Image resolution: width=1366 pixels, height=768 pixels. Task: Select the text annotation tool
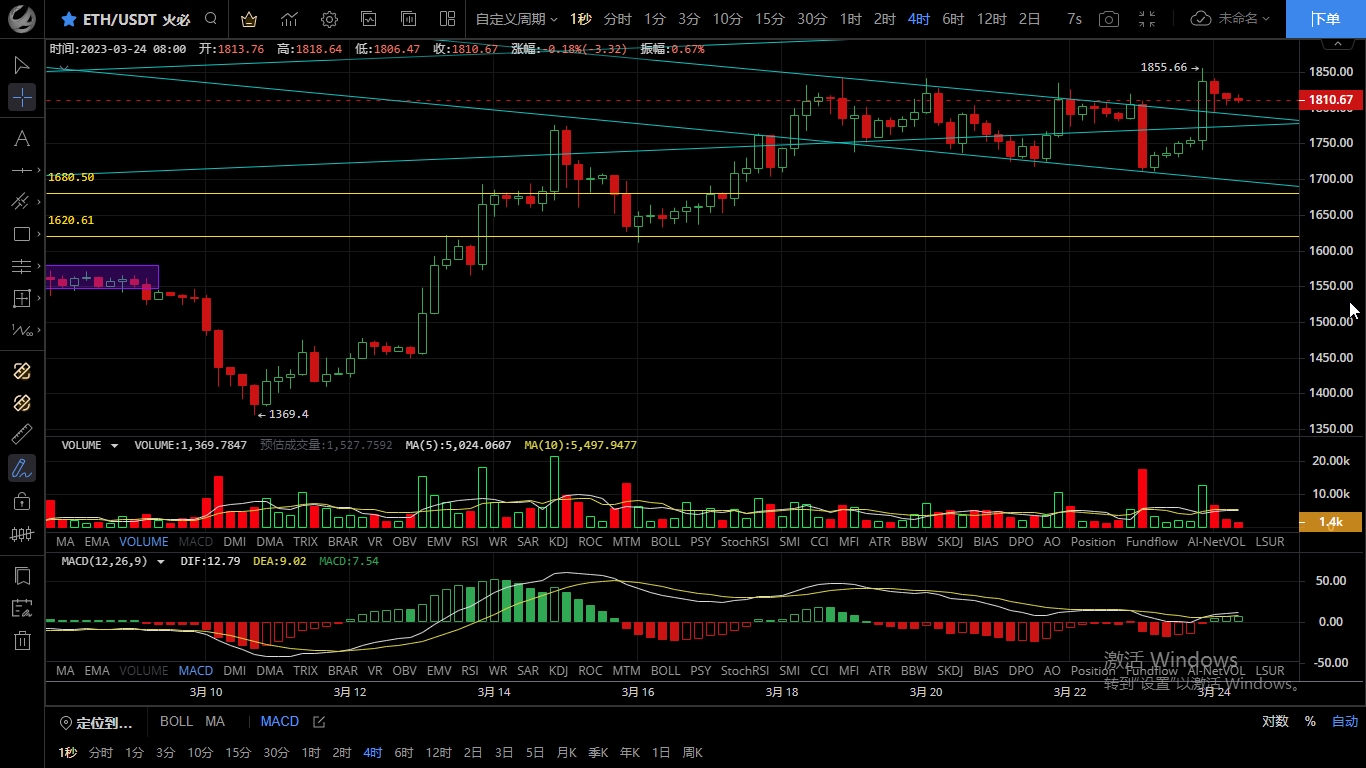pos(21,138)
